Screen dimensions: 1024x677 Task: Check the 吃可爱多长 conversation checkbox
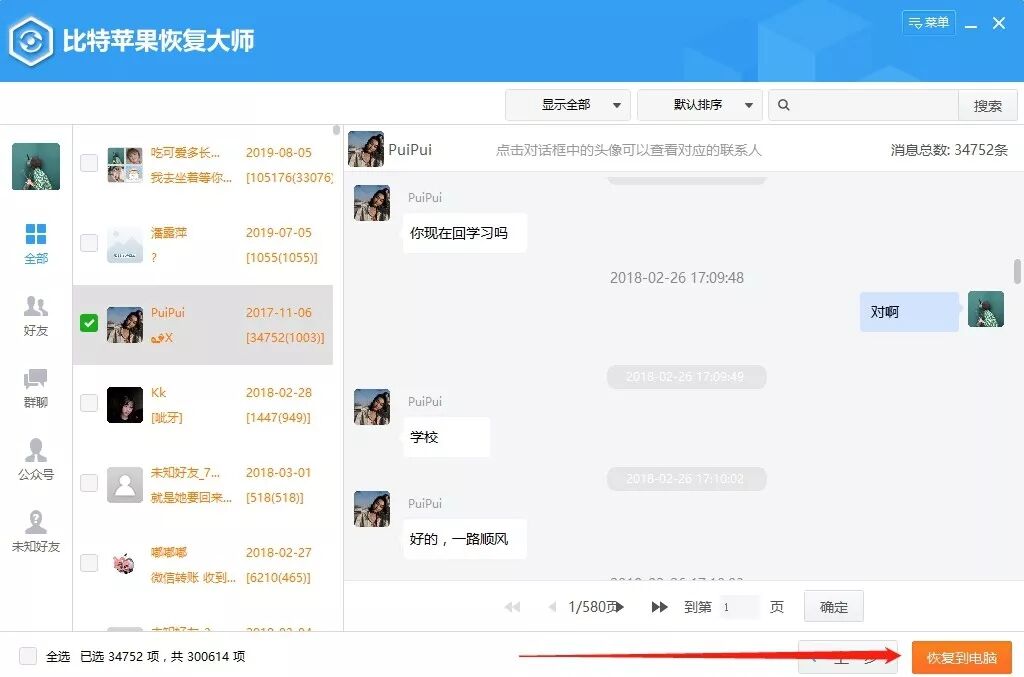click(89, 163)
